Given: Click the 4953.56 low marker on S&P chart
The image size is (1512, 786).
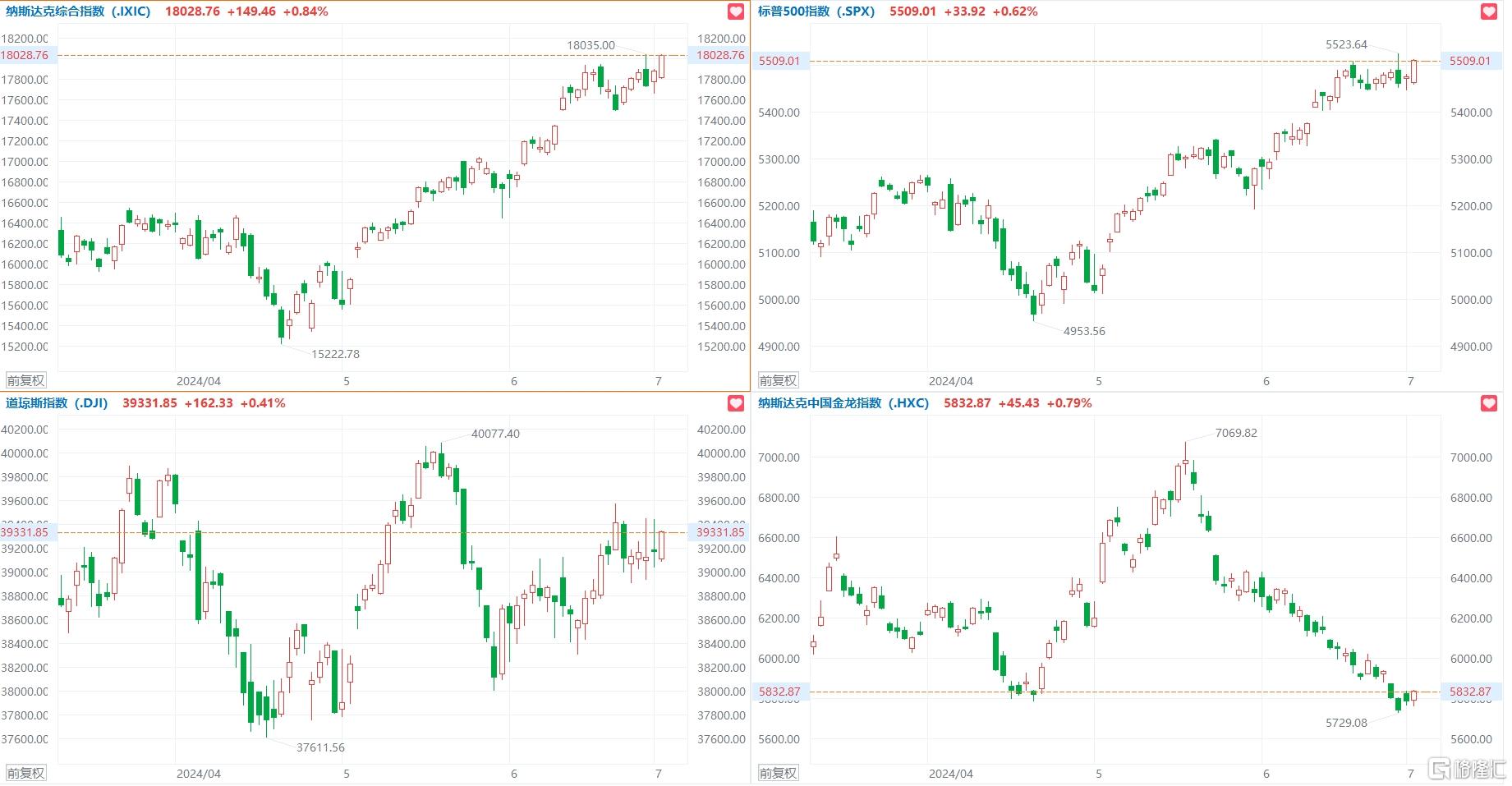Looking at the screenshot, I should (1084, 331).
